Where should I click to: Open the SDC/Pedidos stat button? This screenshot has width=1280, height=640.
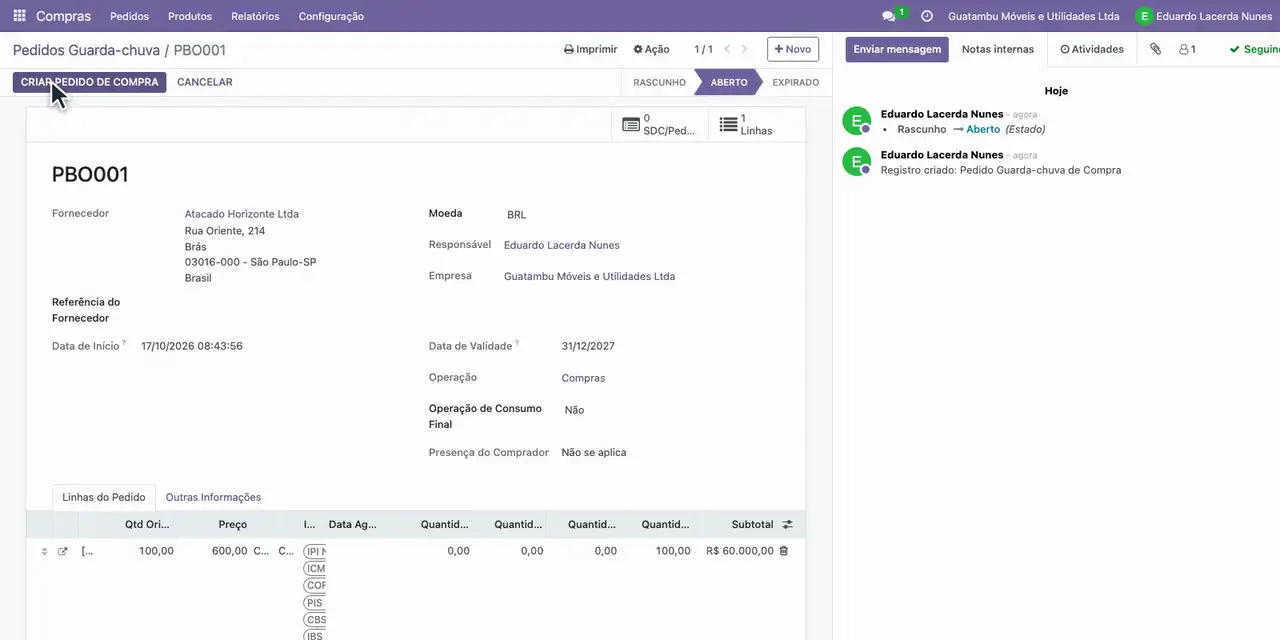(x=660, y=124)
